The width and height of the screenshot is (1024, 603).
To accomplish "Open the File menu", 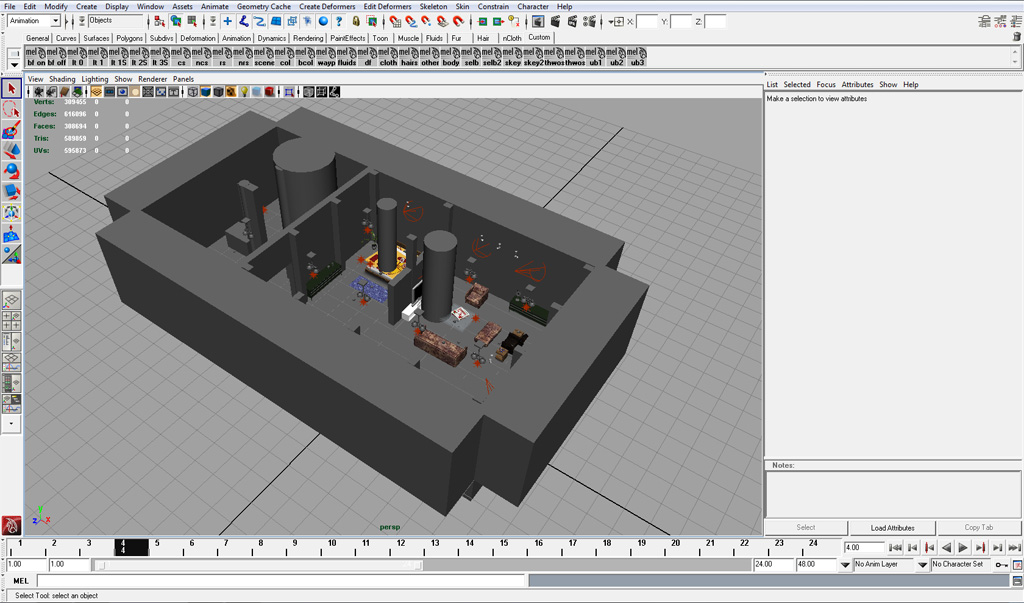I will [x=10, y=7].
